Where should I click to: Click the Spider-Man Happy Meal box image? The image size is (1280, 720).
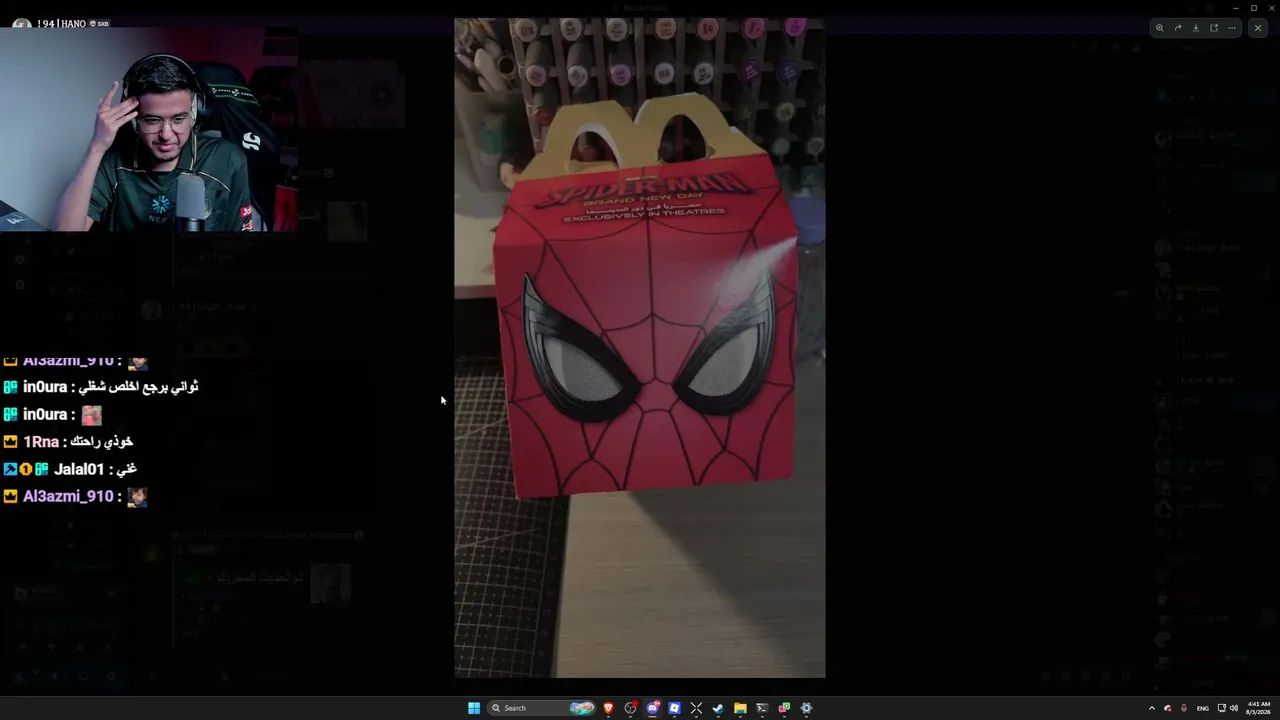pyautogui.click(x=640, y=348)
